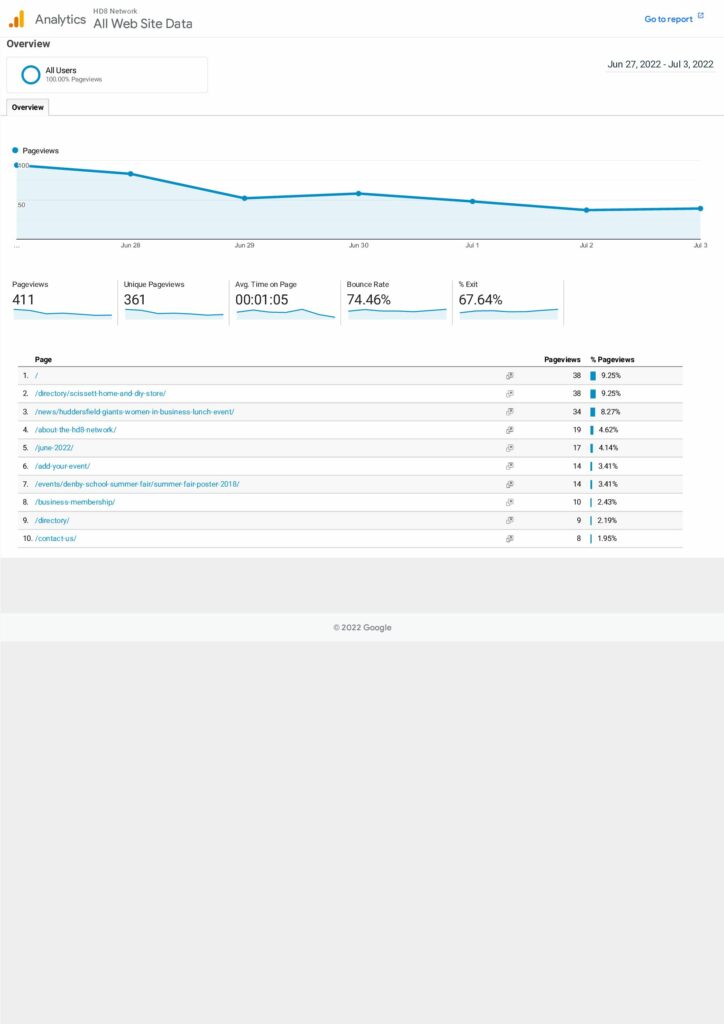This screenshot has height=1024, width=724.
Task: Open external link icon for june-2022 row
Action: coord(509,448)
